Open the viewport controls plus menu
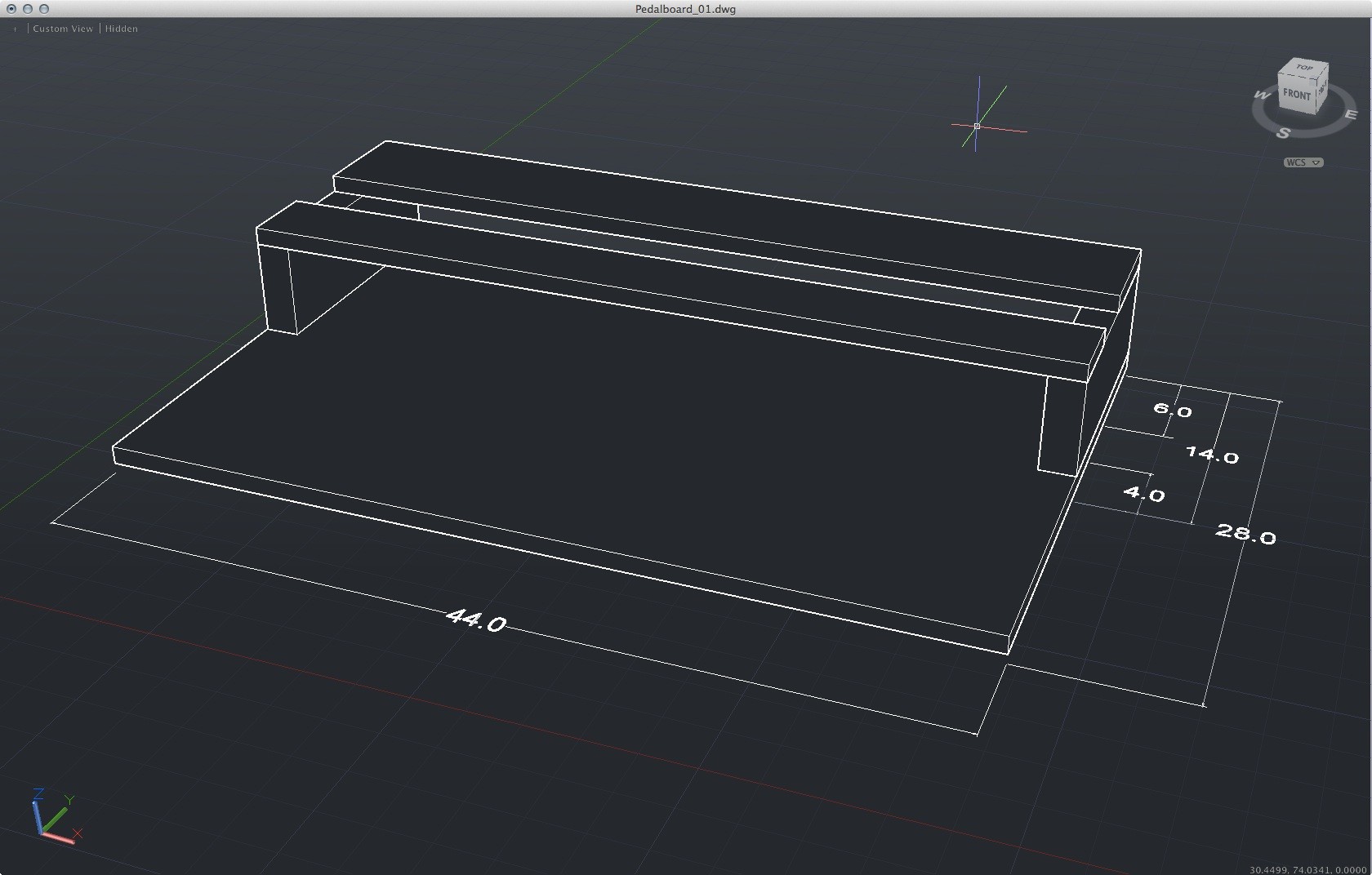1372x875 pixels. pos(15,29)
